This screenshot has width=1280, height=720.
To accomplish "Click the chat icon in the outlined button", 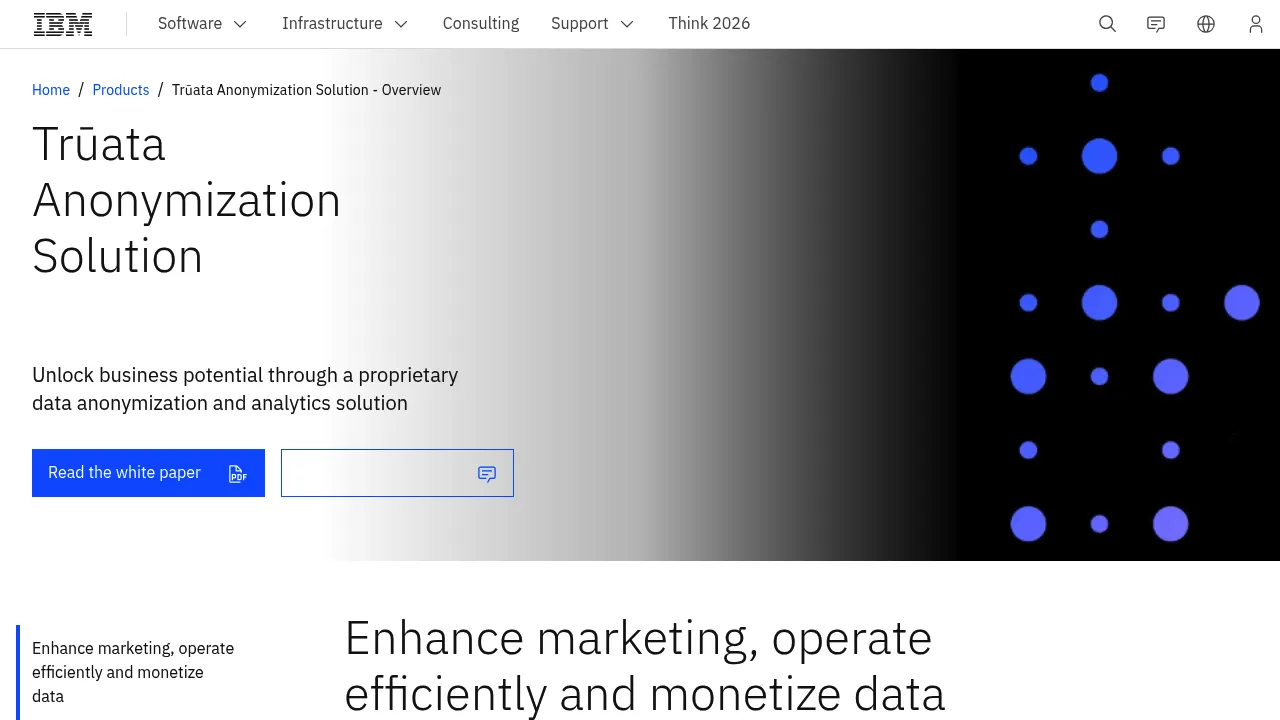I will point(487,474).
